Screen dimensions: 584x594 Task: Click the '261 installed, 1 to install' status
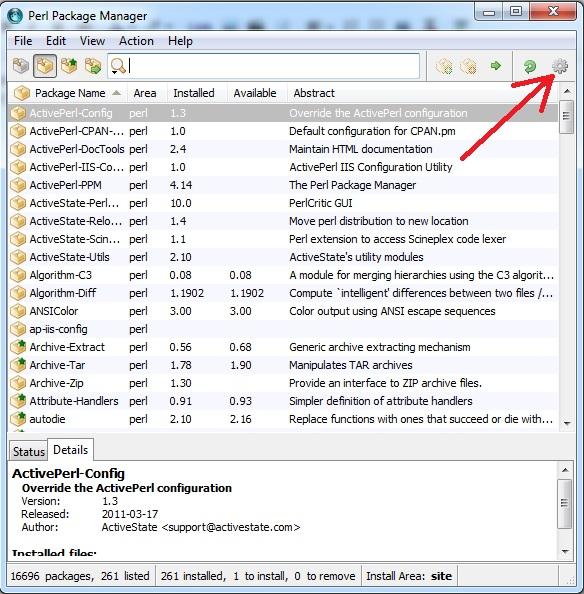pos(258,576)
